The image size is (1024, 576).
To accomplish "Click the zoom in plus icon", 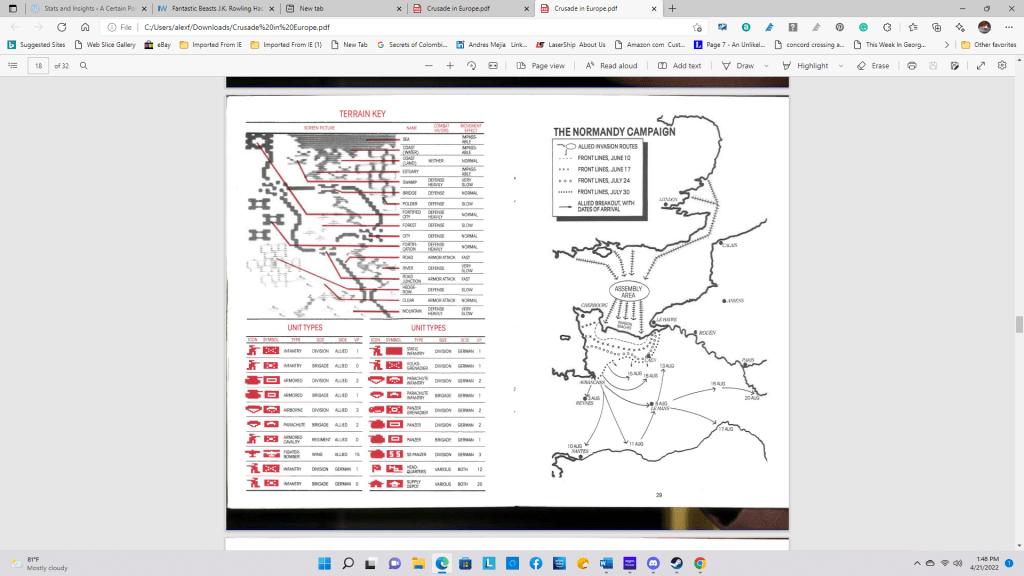I will coord(451,65).
